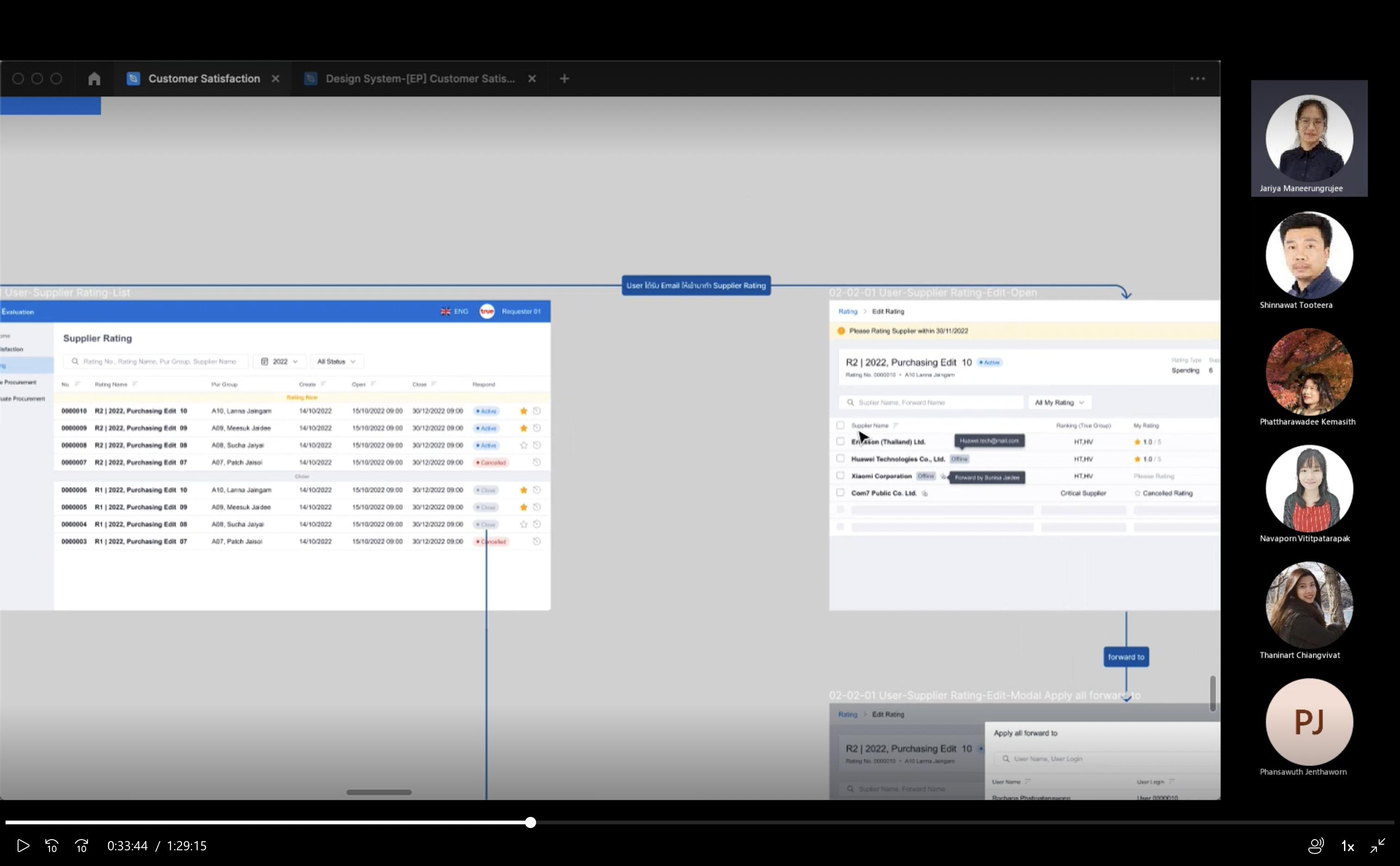1400x866 pixels.
Task: Check the Ericsson (Thailand) Ltd. checkbox
Action: point(841,441)
